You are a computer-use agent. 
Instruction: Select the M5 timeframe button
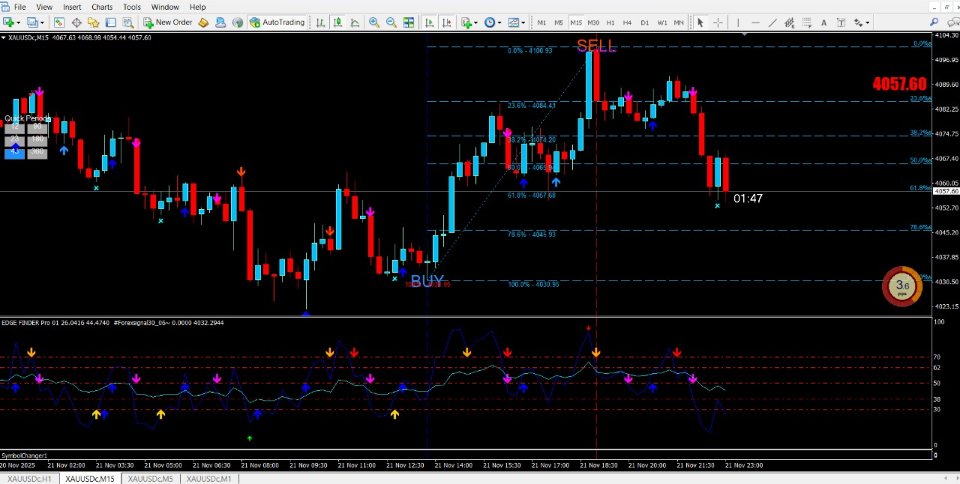(x=558, y=23)
